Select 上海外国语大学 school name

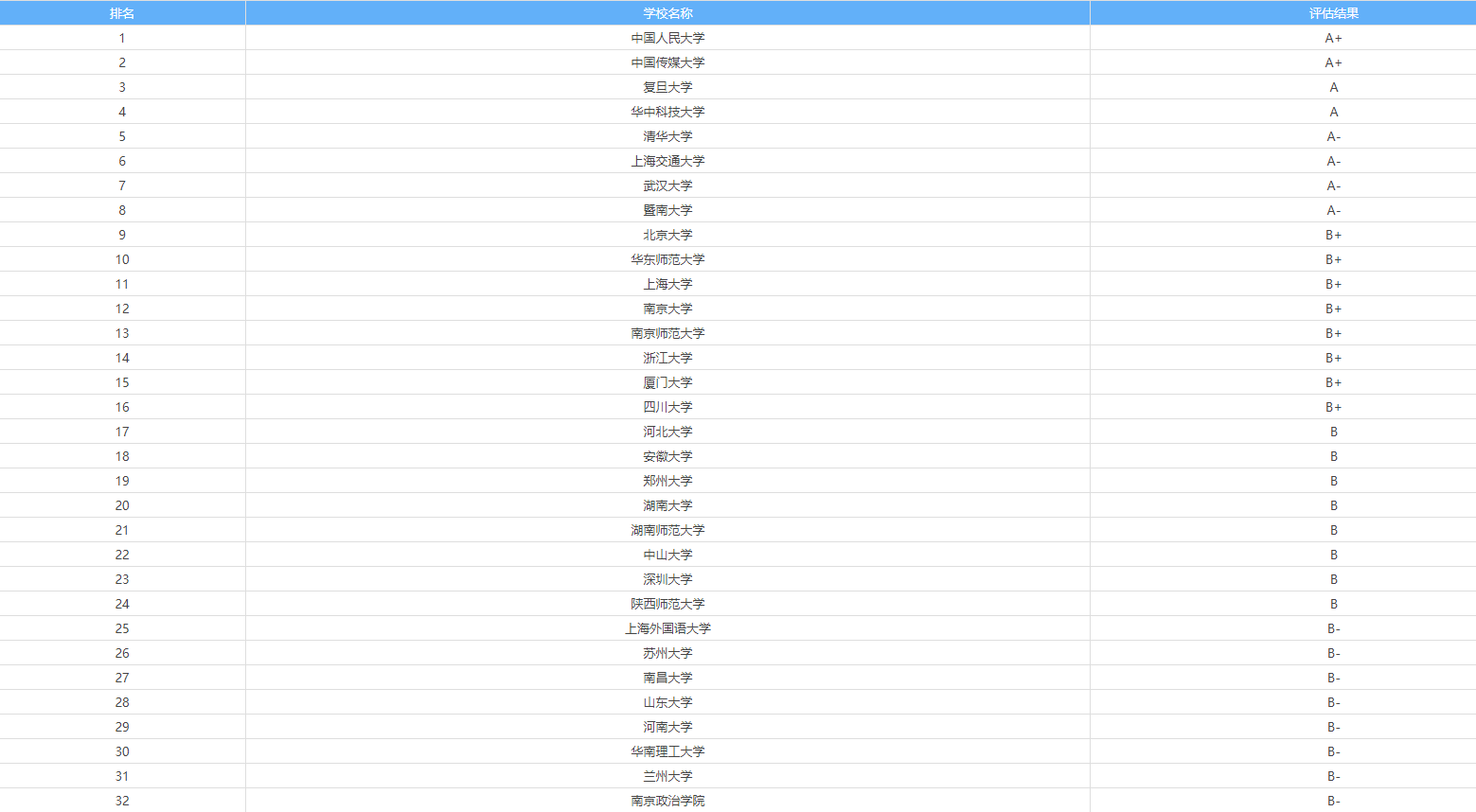(667, 628)
